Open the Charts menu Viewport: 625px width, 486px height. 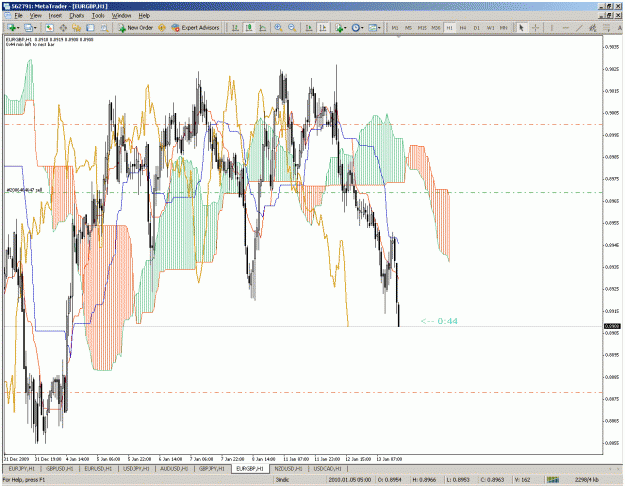point(77,16)
